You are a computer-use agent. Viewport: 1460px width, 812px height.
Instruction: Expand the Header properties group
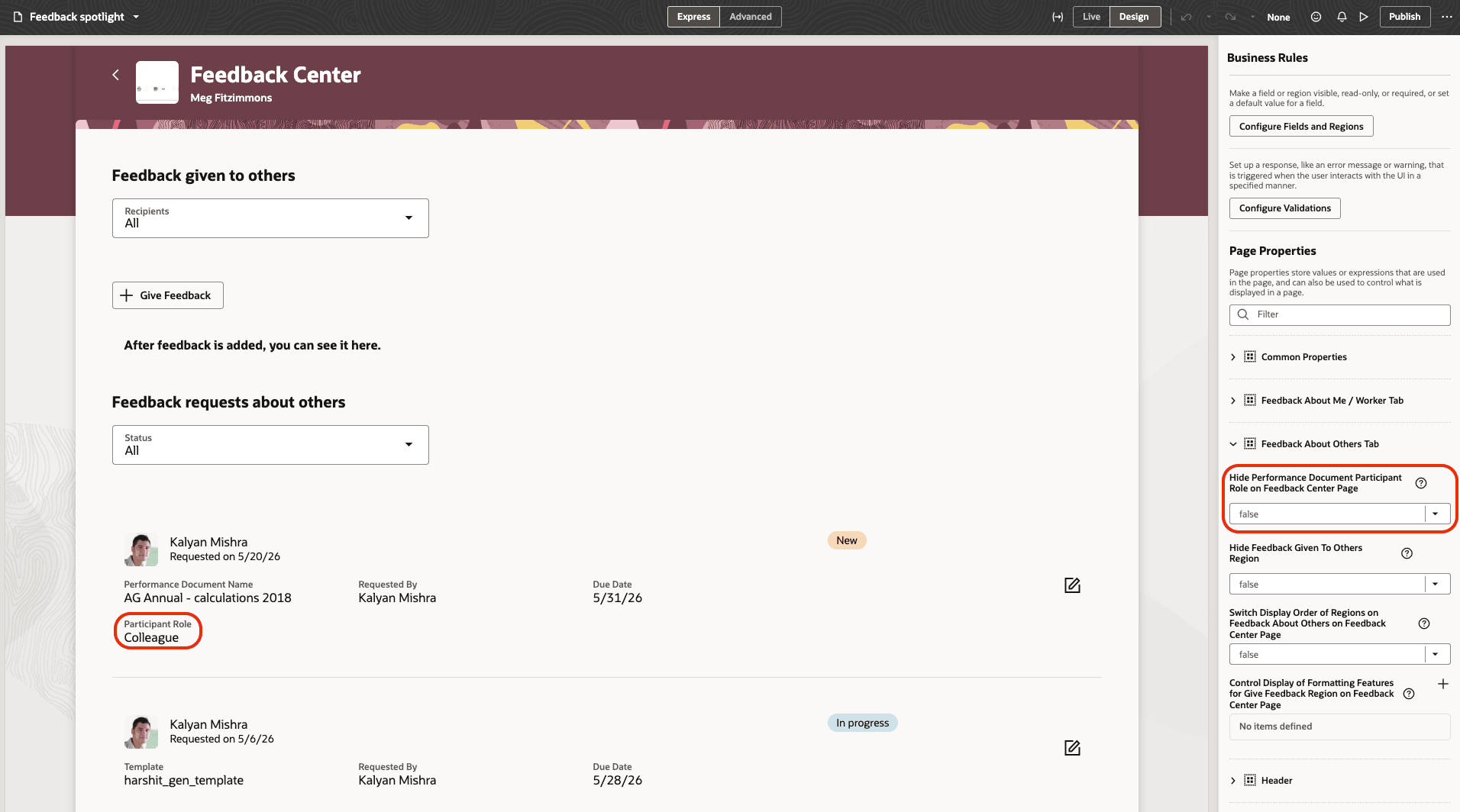point(1233,781)
